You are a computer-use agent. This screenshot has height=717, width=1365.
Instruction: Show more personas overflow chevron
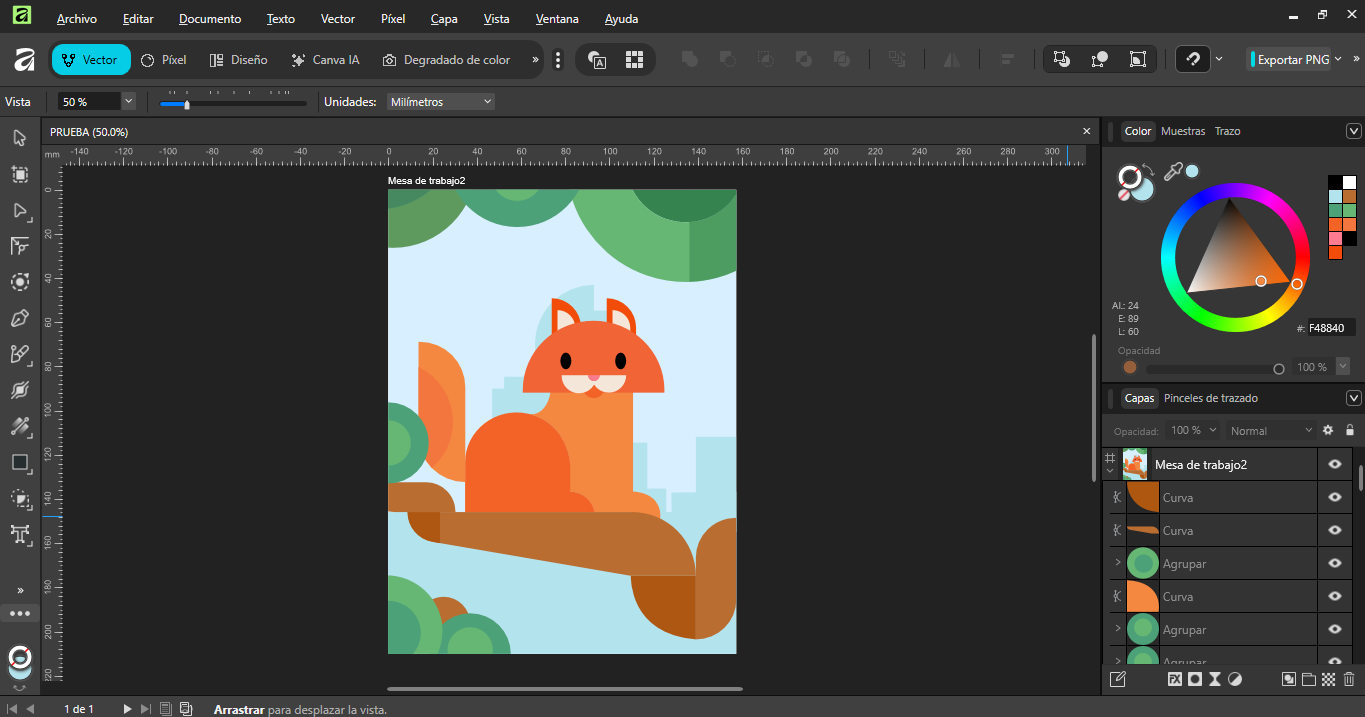535,60
